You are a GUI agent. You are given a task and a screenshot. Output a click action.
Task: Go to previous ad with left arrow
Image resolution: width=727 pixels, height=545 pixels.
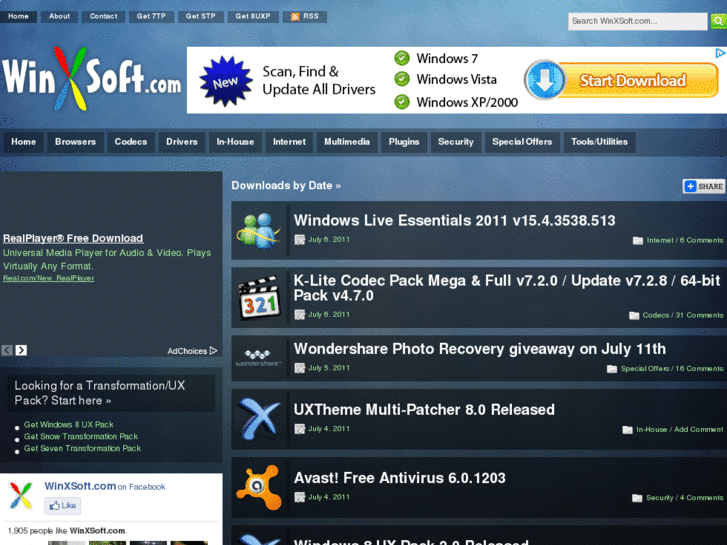[7, 350]
